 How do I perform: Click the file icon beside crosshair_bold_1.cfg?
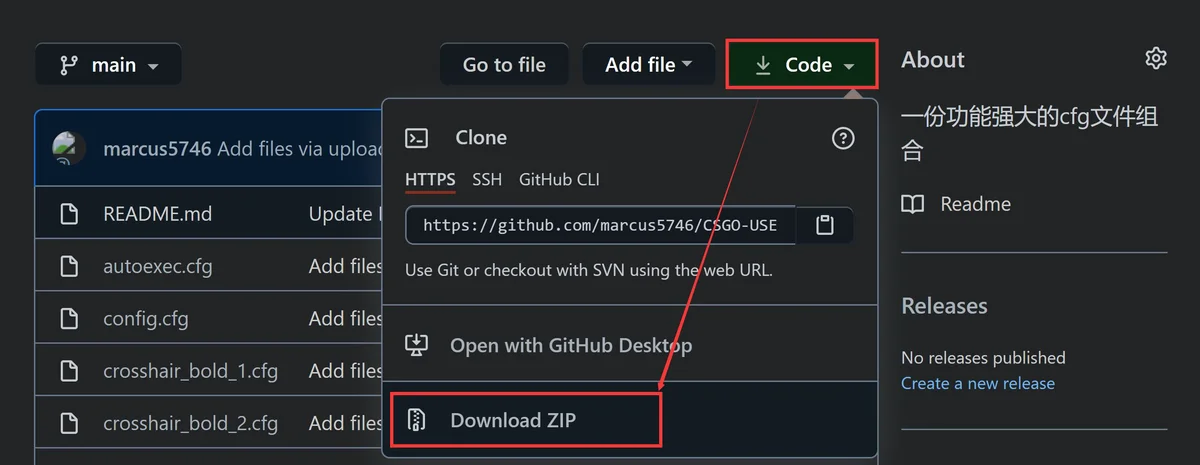(69, 371)
